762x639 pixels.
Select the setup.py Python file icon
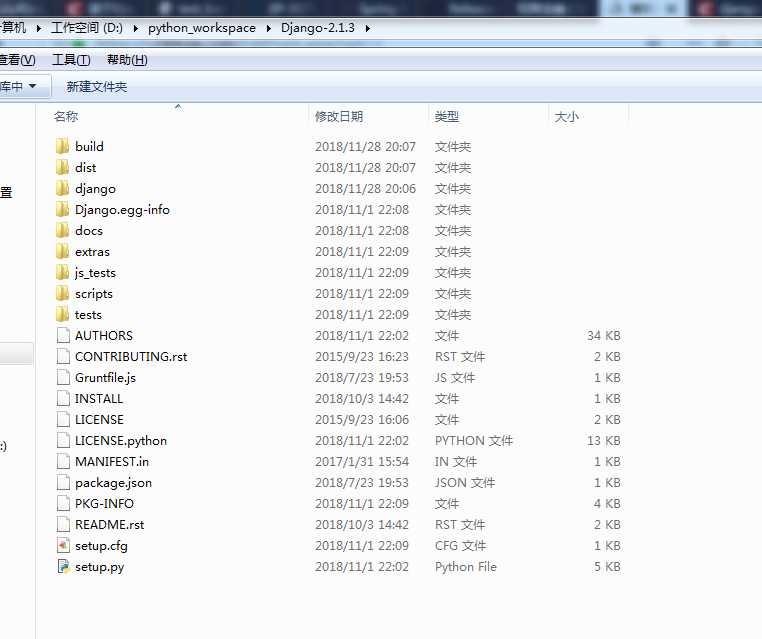63,567
